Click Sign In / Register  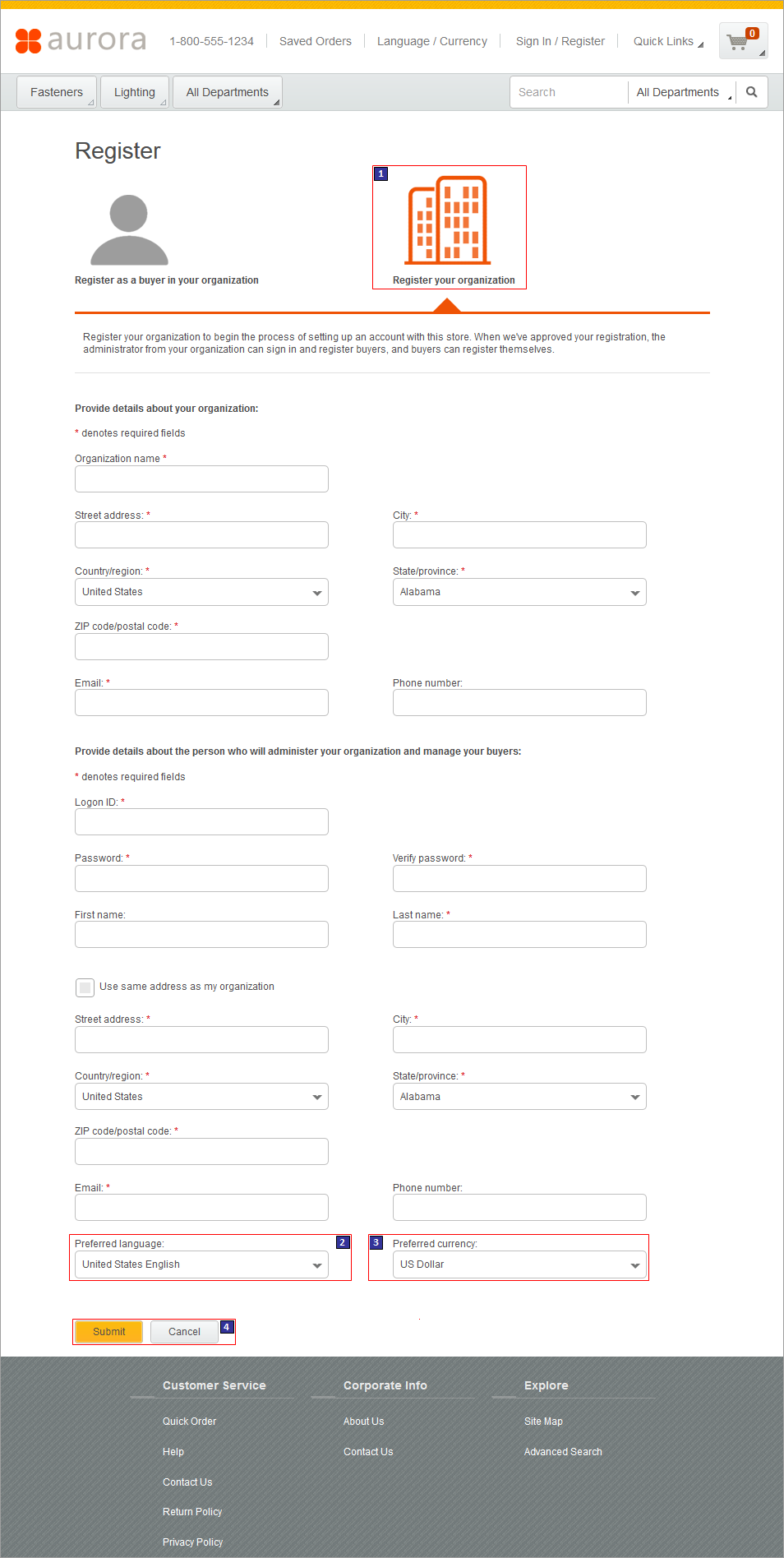pos(560,40)
